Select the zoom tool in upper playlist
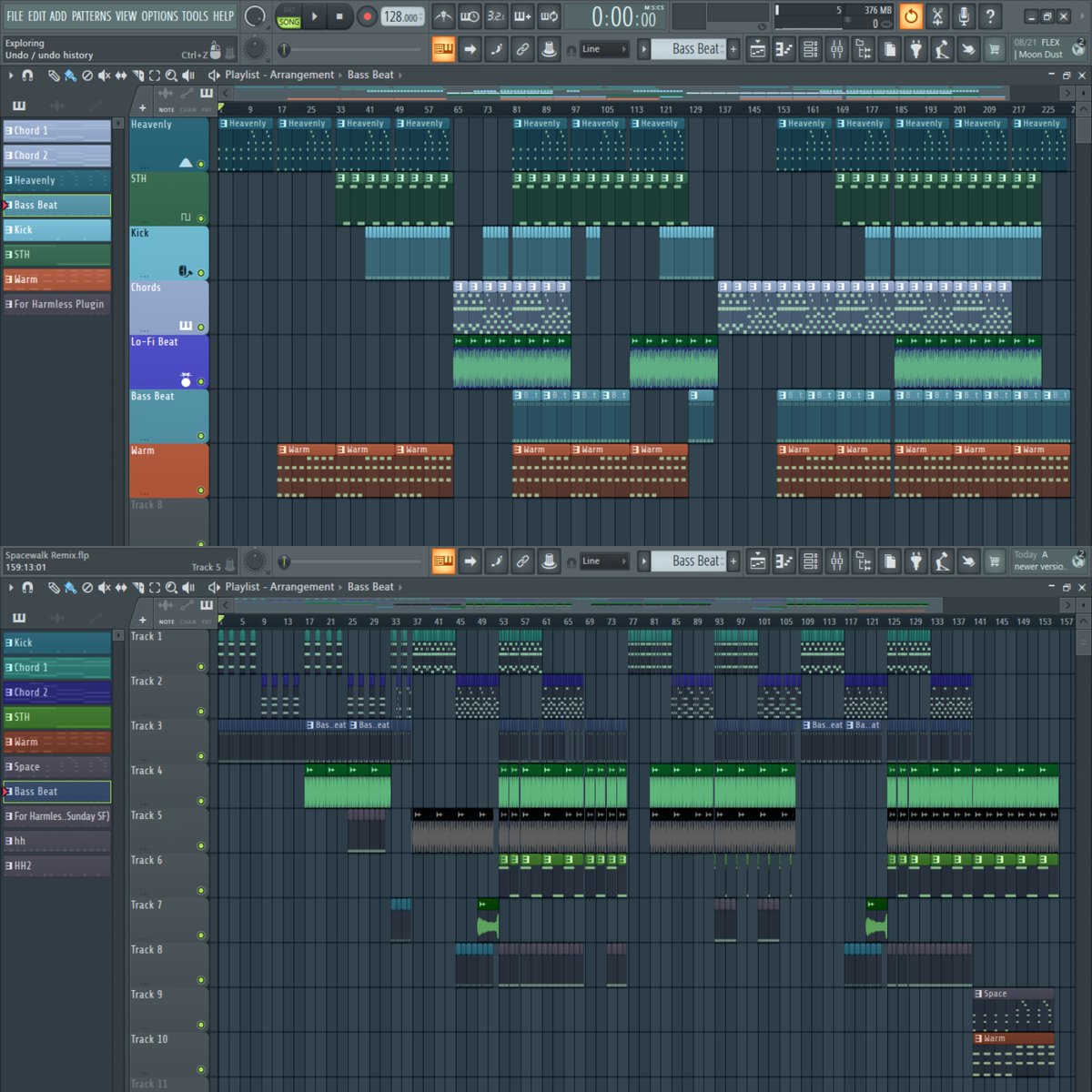This screenshot has height=1092, width=1092. (171, 76)
